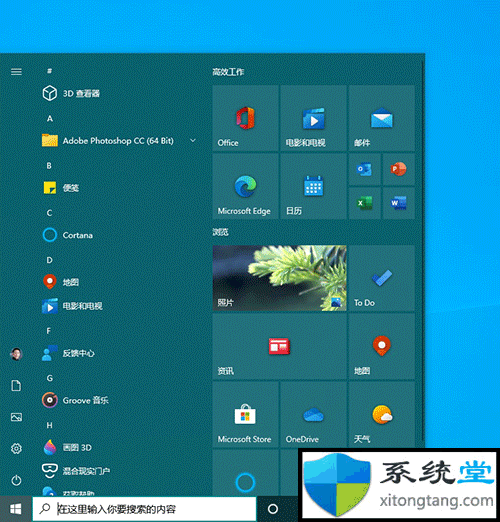The height and width of the screenshot is (522, 500).
Task: Click the F letter header
Action: tap(49, 331)
